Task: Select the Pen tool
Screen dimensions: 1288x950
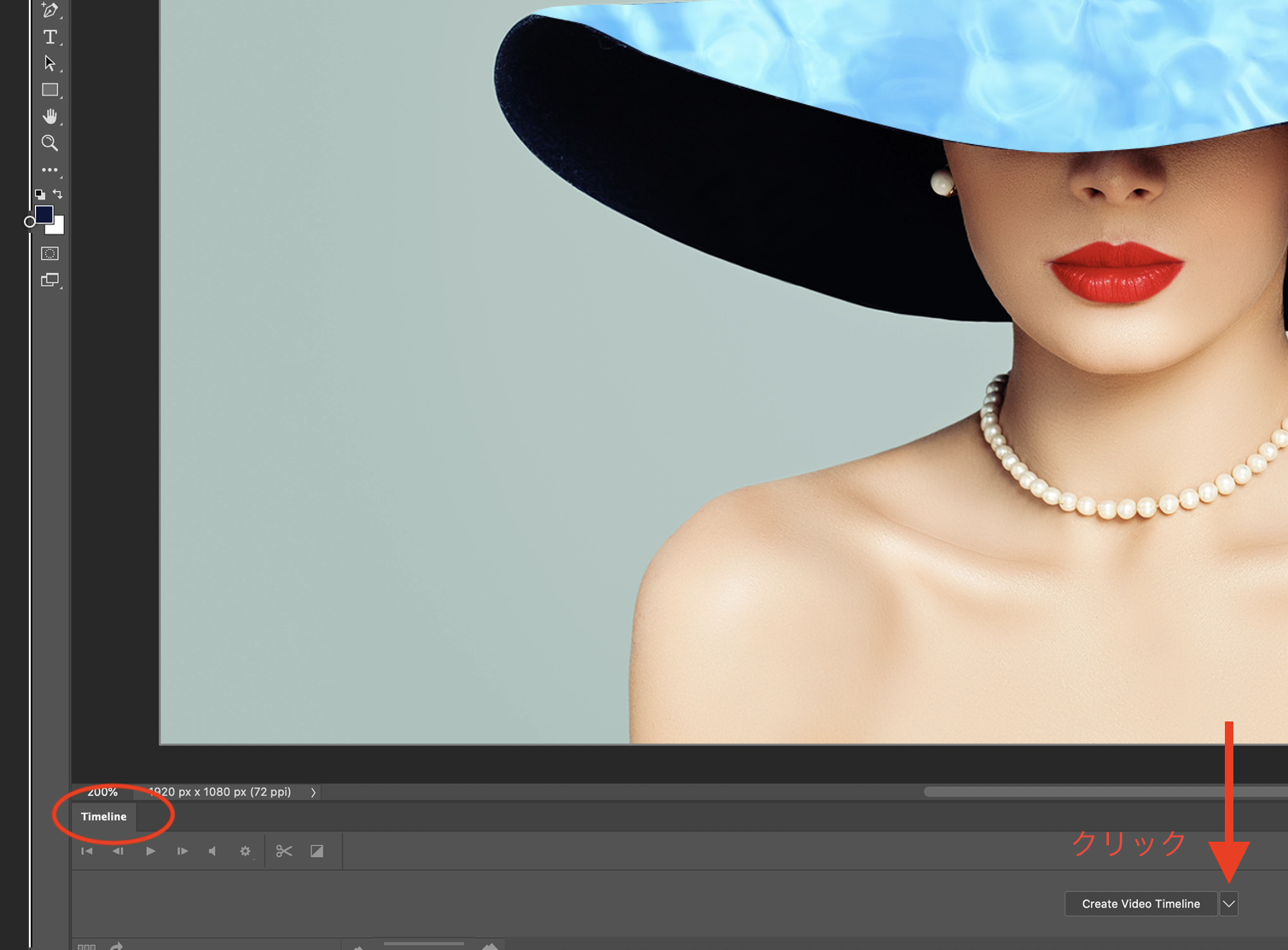Action: click(x=50, y=10)
